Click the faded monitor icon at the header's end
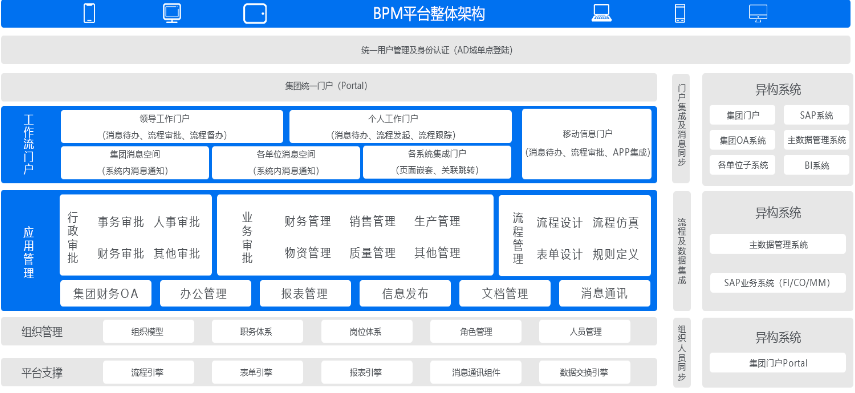This screenshot has height=393, width=855. point(758,13)
